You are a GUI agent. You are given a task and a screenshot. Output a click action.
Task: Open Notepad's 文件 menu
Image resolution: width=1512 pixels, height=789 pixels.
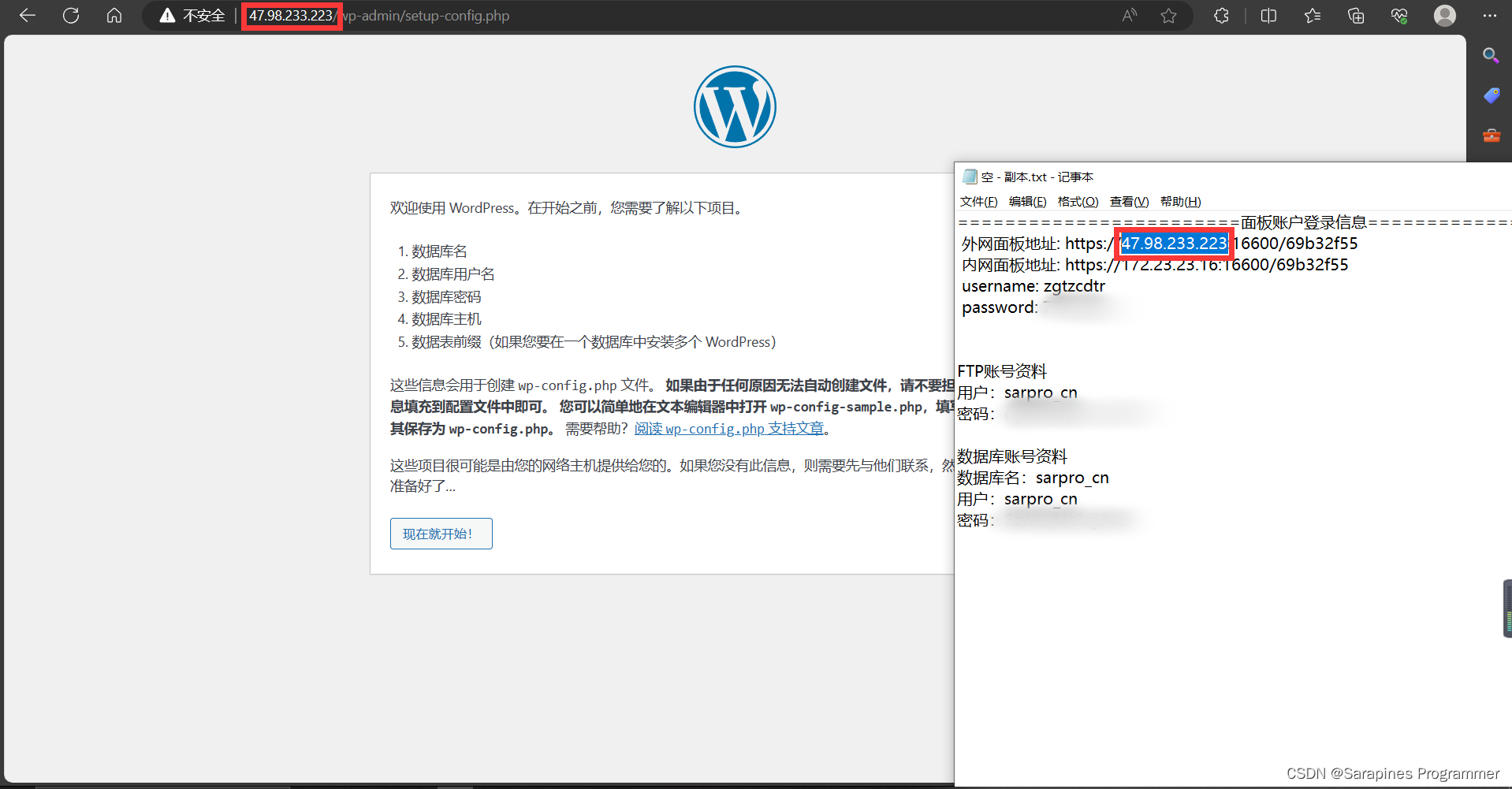coord(978,202)
